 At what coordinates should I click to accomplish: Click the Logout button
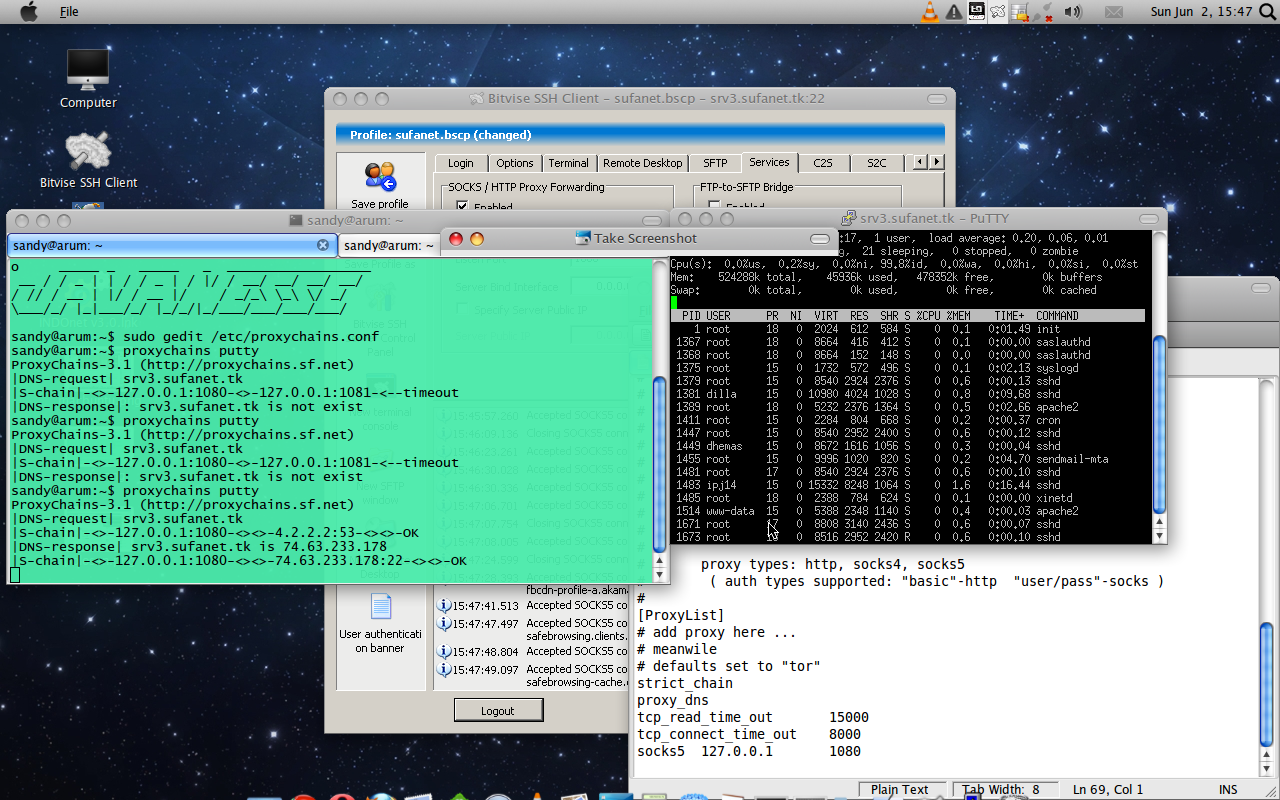(x=498, y=711)
